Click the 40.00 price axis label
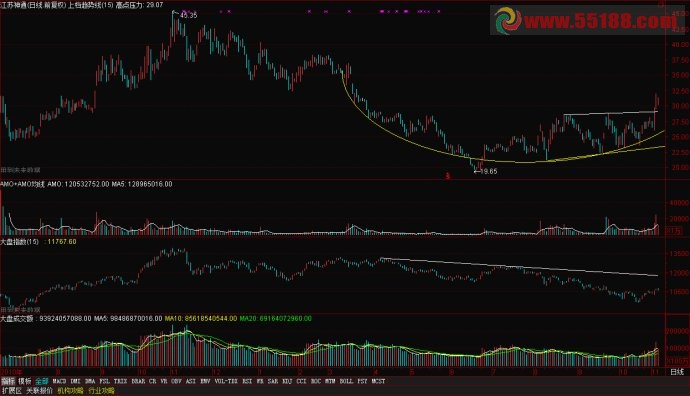Image resolution: width=690 pixels, height=396 pixels. tap(680, 44)
